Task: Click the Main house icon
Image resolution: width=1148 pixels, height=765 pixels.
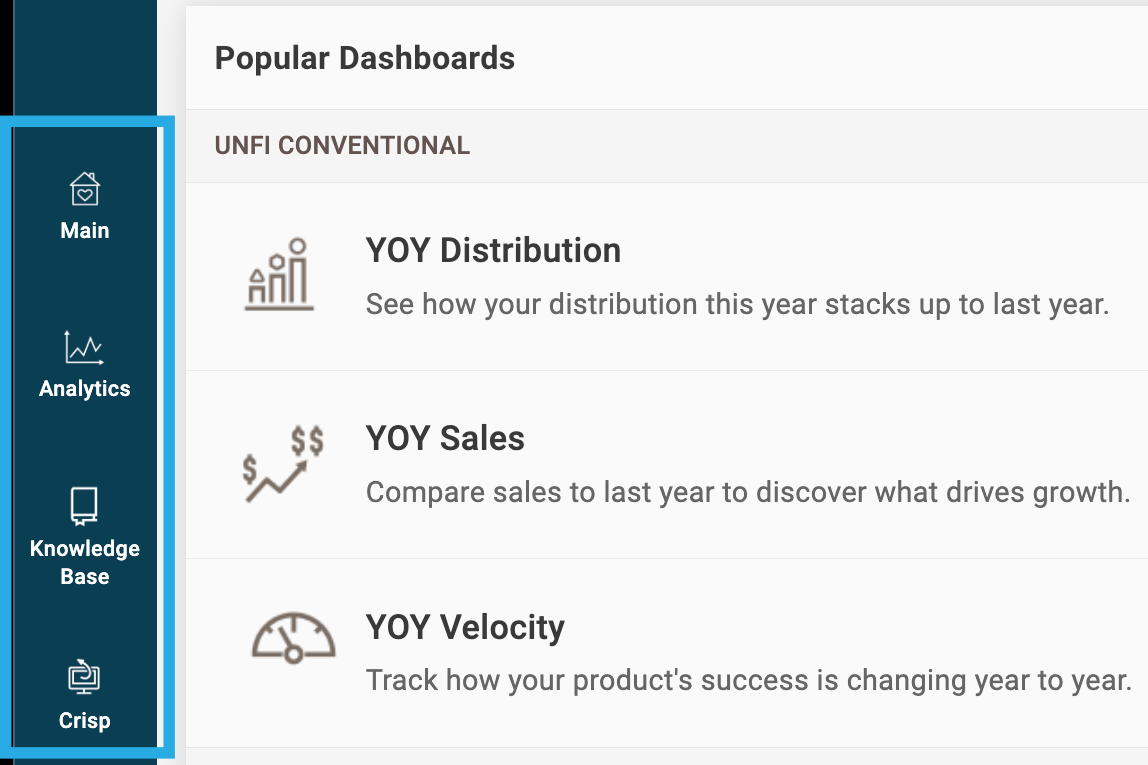Action: pos(85,190)
